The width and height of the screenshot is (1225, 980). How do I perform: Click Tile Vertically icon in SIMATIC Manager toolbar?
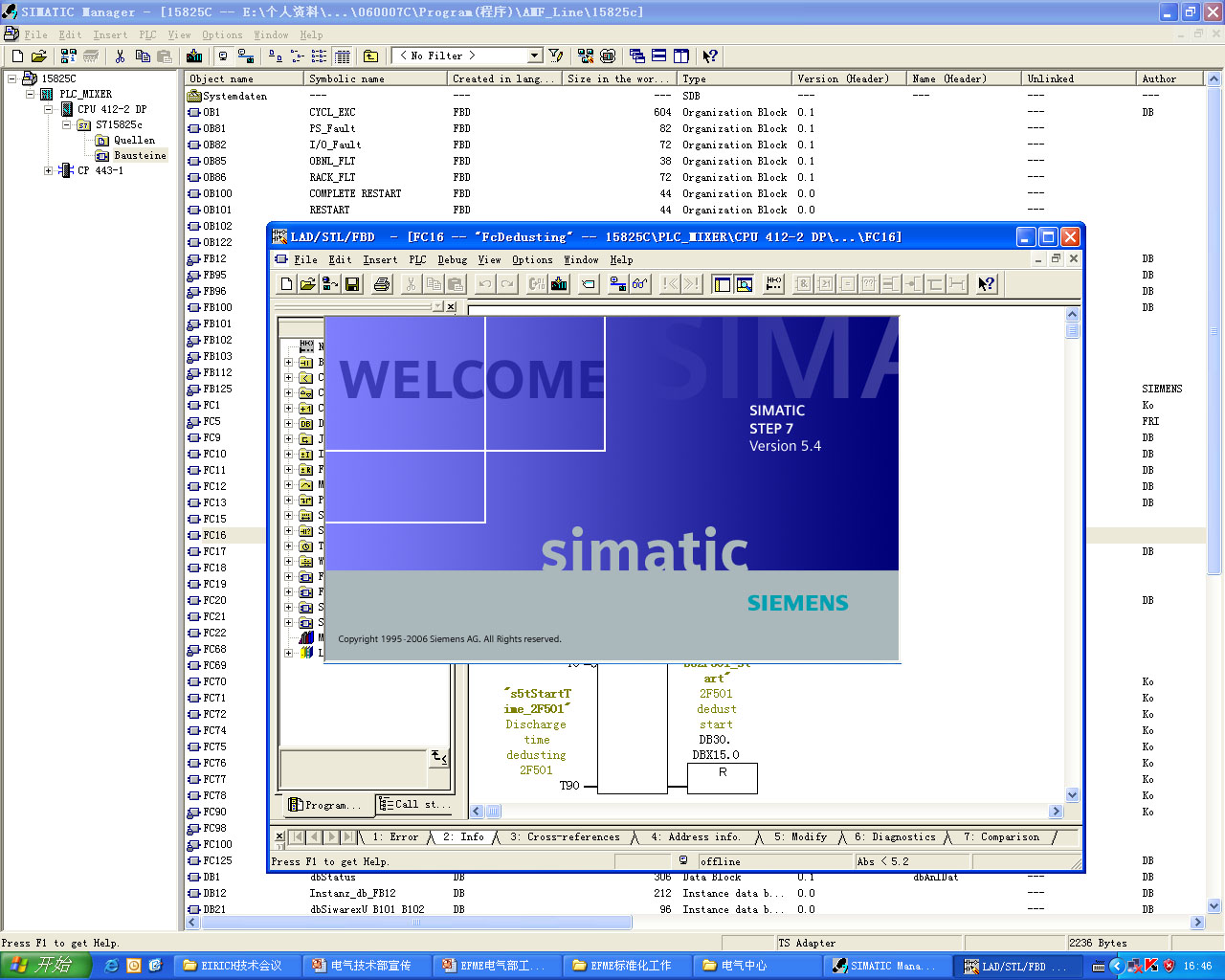coord(681,56)
